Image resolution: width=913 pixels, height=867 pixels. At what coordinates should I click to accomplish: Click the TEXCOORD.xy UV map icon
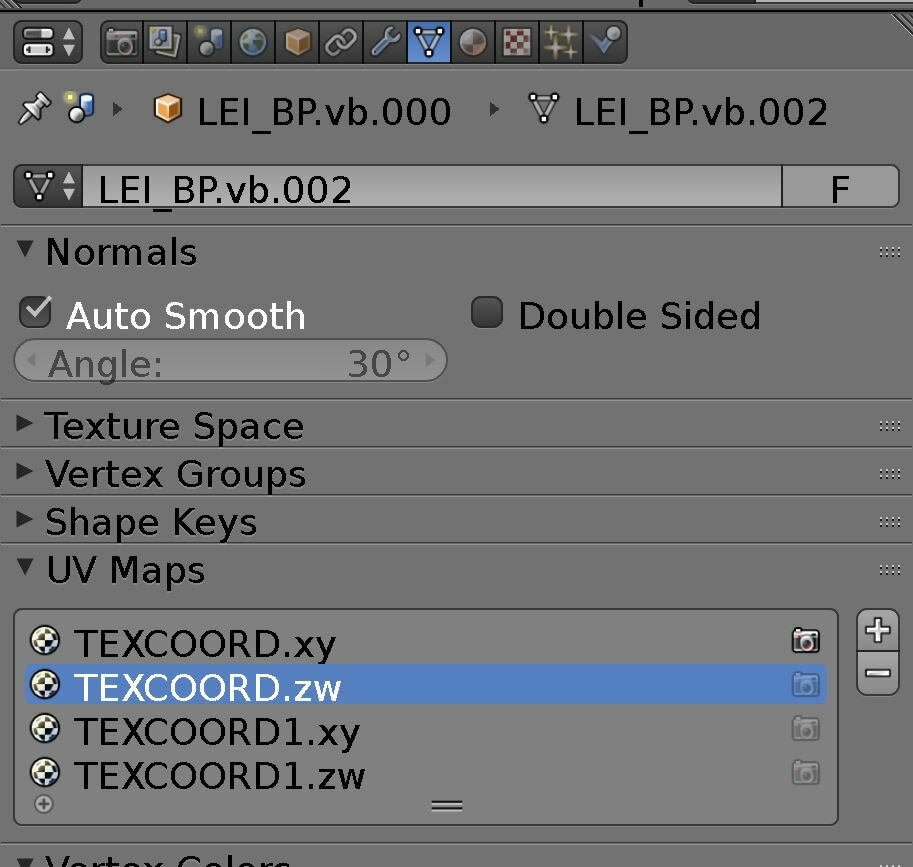[45, 640]
